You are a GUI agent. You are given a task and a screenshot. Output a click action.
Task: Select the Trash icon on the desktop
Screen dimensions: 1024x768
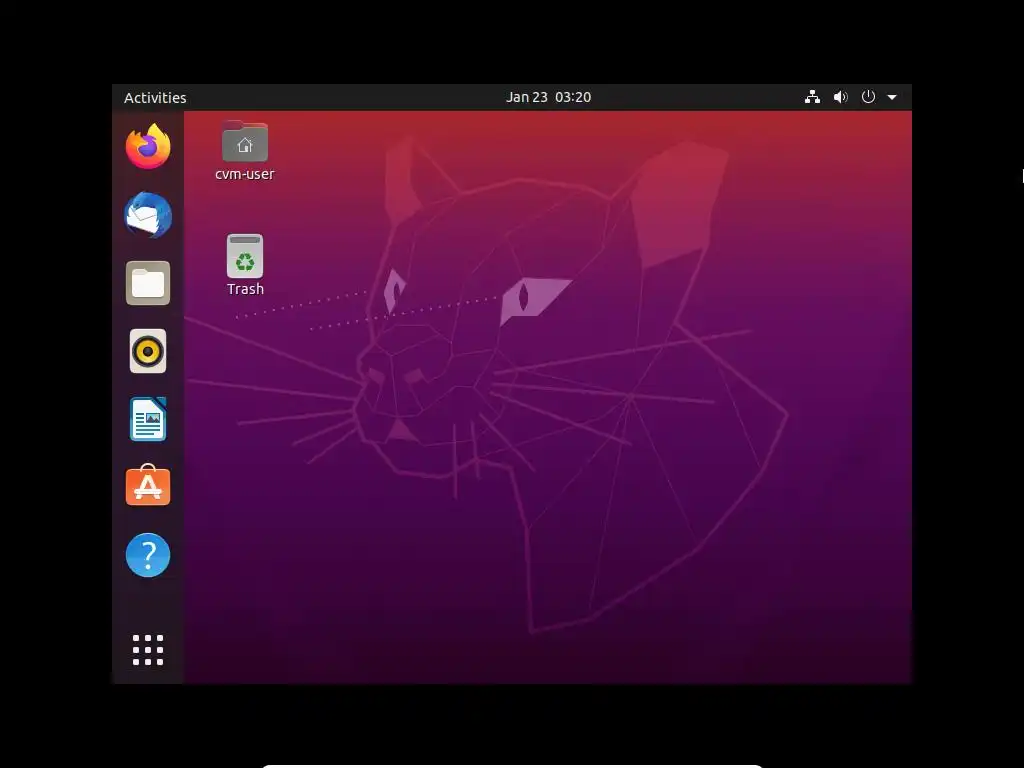click(245, 255)
